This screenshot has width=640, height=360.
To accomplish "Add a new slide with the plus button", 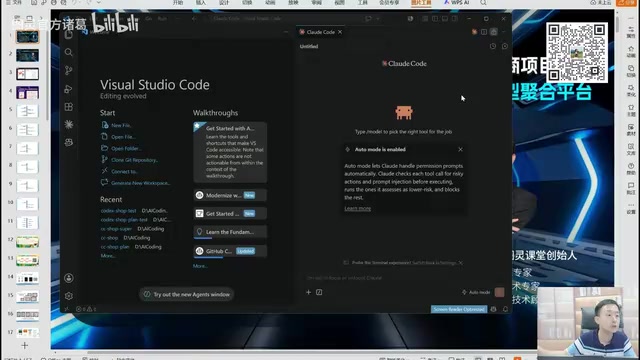I will pos(24,346).
